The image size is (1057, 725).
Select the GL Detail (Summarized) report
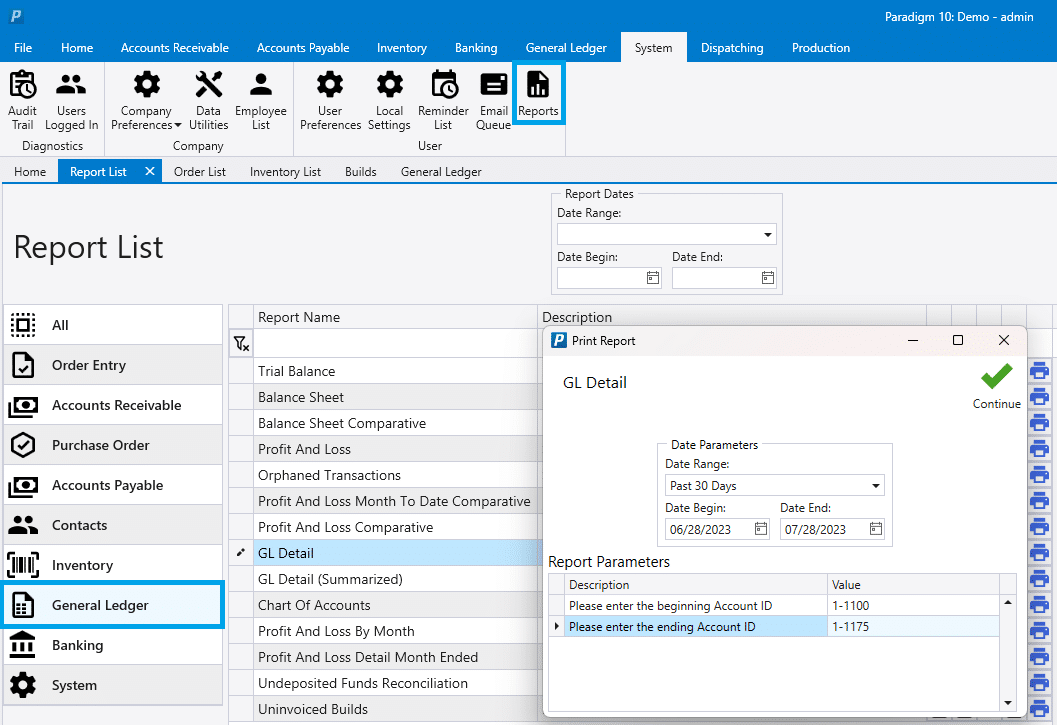(396, 579)
